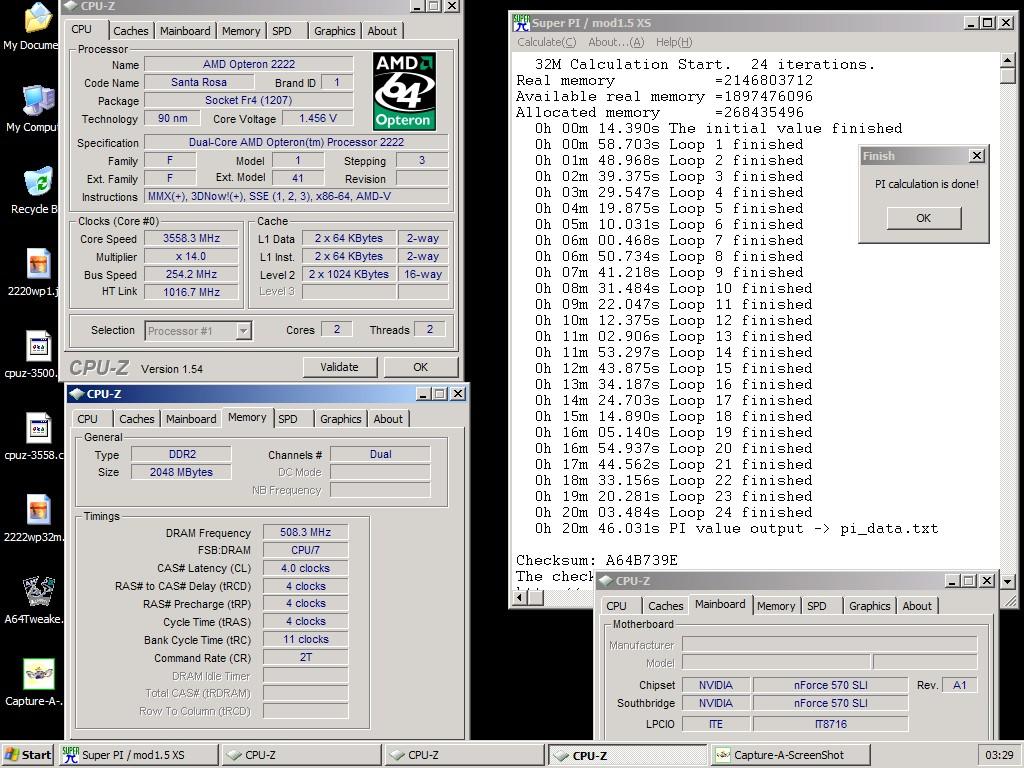
Task: Click Super PI vertical scrollbar up arrow
Action: pyautogui.click(x=1007, y=61)
